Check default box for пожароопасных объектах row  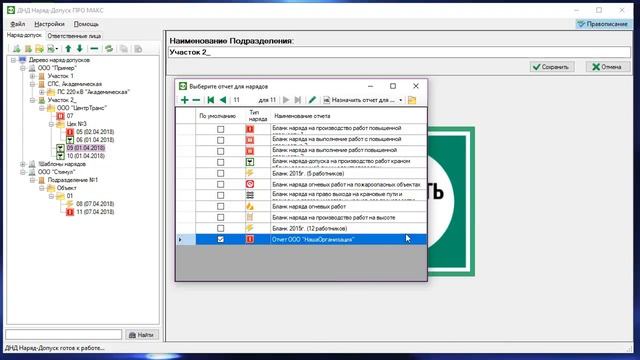[x=220, y=184]
